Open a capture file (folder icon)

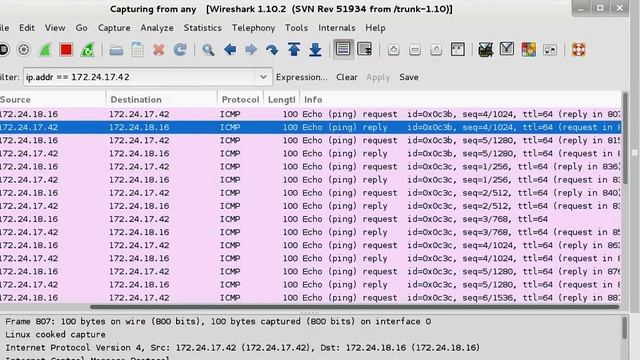pyautogui.click(x=116, y=50)
